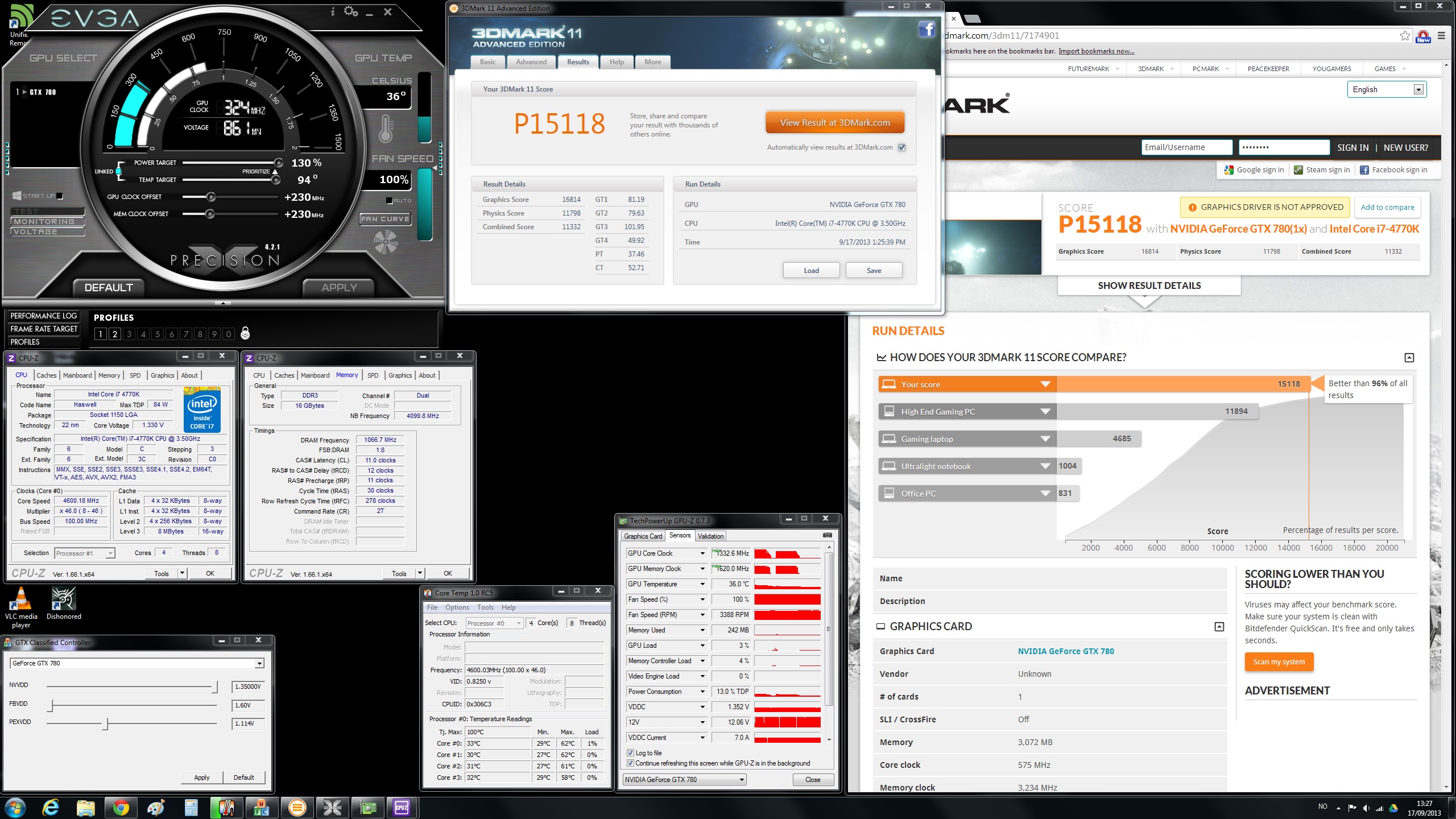
Task: Click the profiles lock icon in Precision
Action: click(245, 333)
